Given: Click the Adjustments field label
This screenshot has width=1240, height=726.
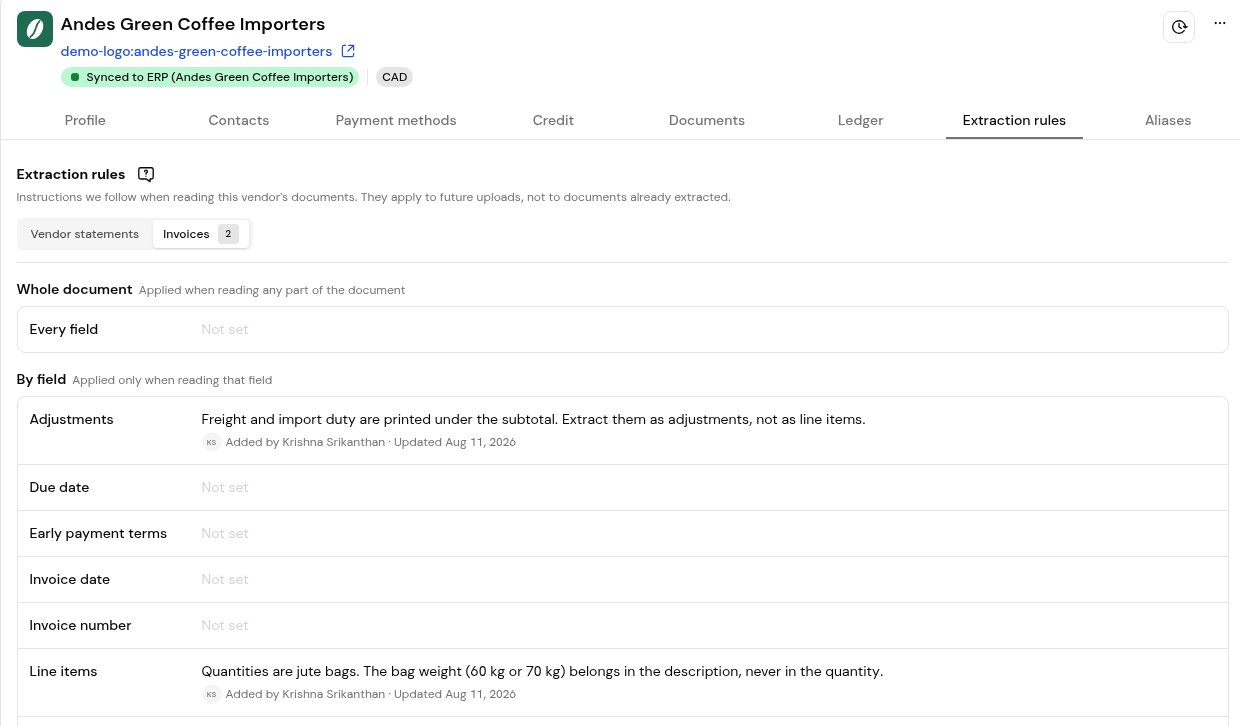Looking at the screenshot, I should coord(72,419).
